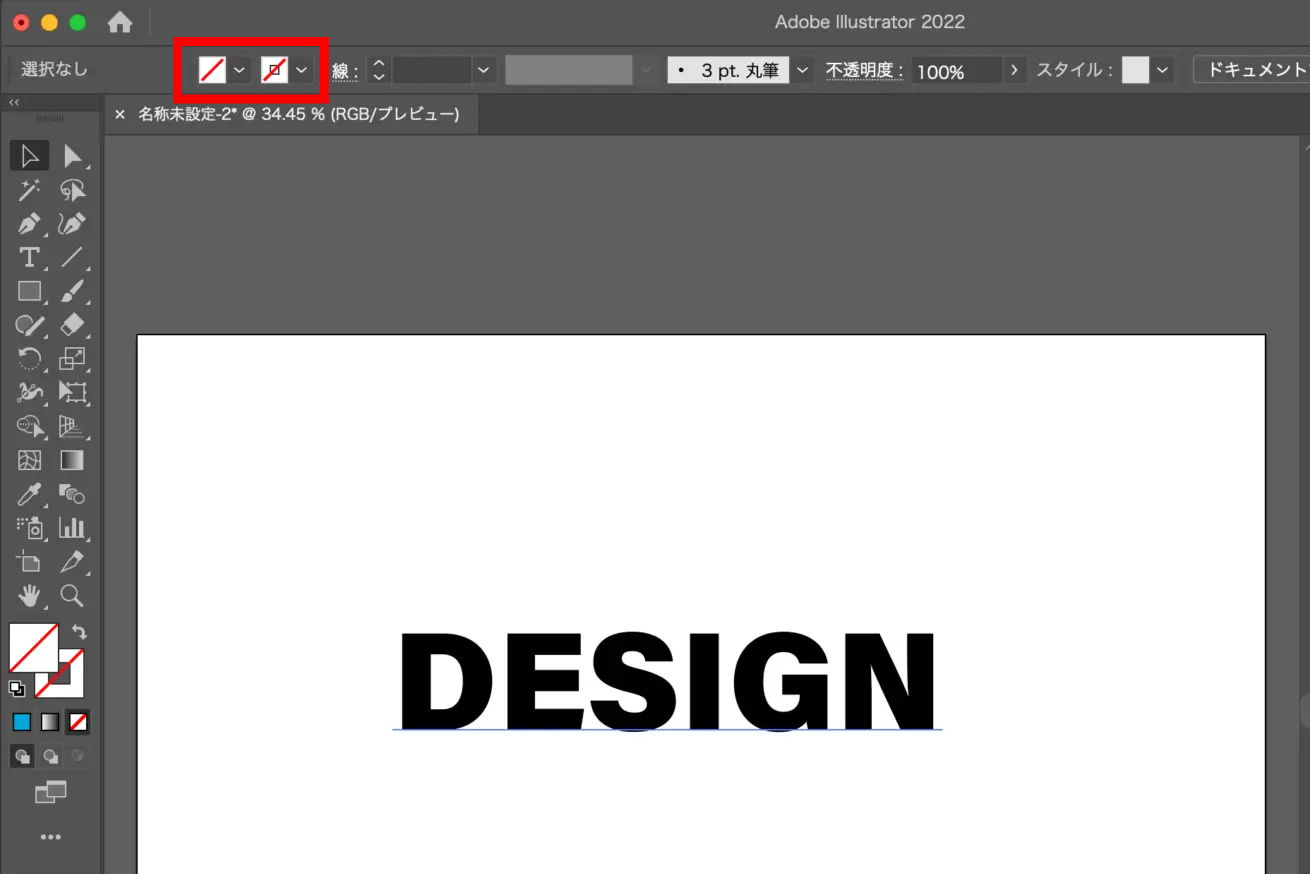The width and height of the screenshot is (1310, 874).
Task: Select the Scale tool
Action: pos(72,358)
